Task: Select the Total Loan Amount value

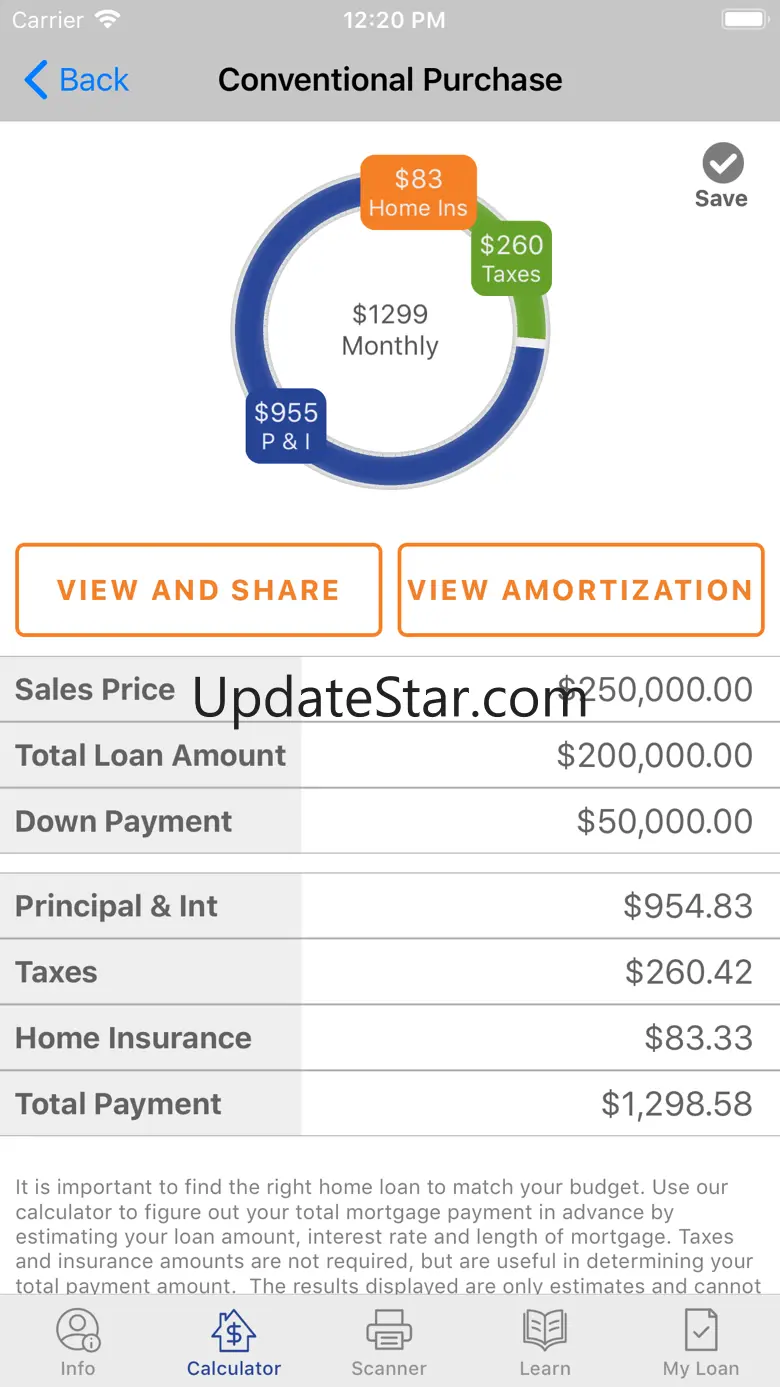Action: point(654,755)
